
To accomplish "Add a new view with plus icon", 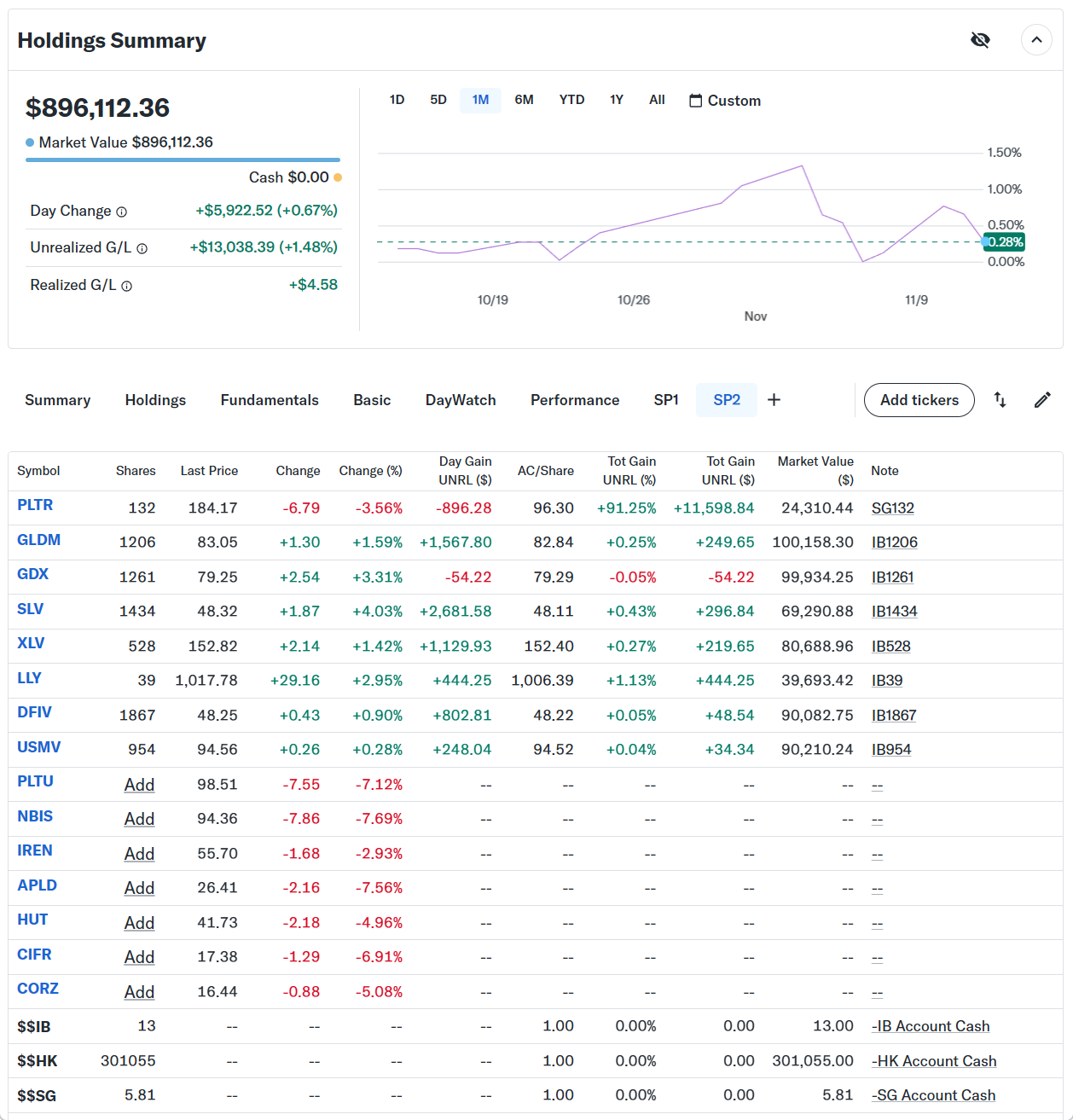I will click(774, 400).
